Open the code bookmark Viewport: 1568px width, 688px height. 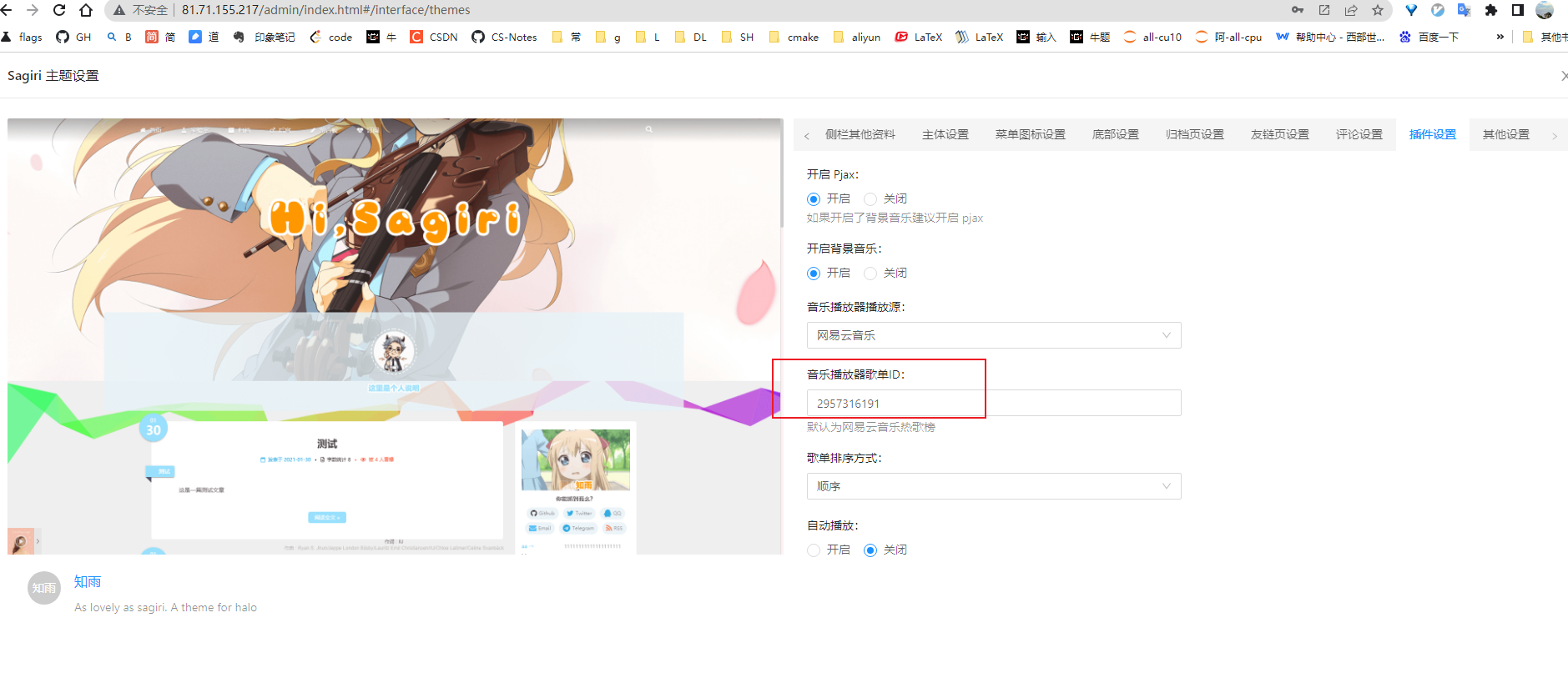coord(330,37)
